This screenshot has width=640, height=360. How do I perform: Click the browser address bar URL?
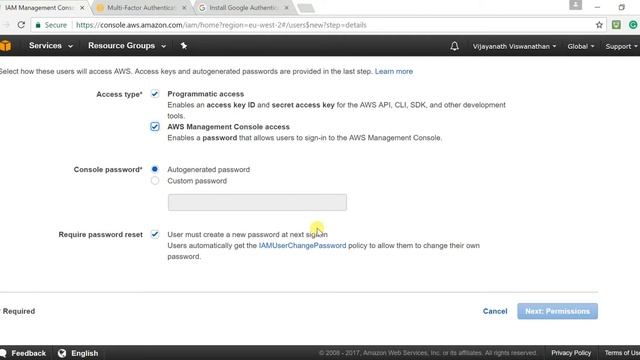point(221,25)
